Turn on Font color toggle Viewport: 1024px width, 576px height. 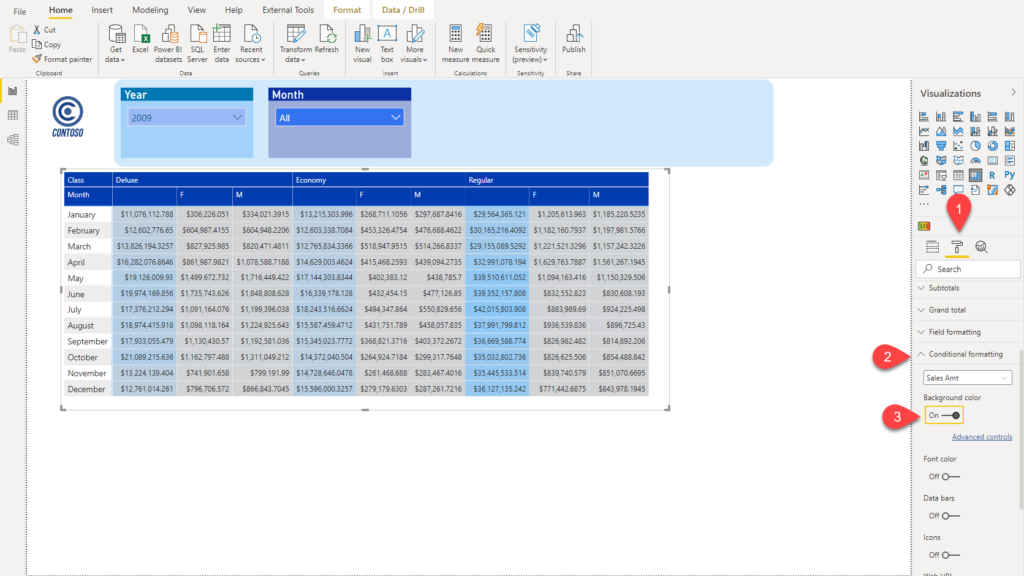(x=944, y=477)
